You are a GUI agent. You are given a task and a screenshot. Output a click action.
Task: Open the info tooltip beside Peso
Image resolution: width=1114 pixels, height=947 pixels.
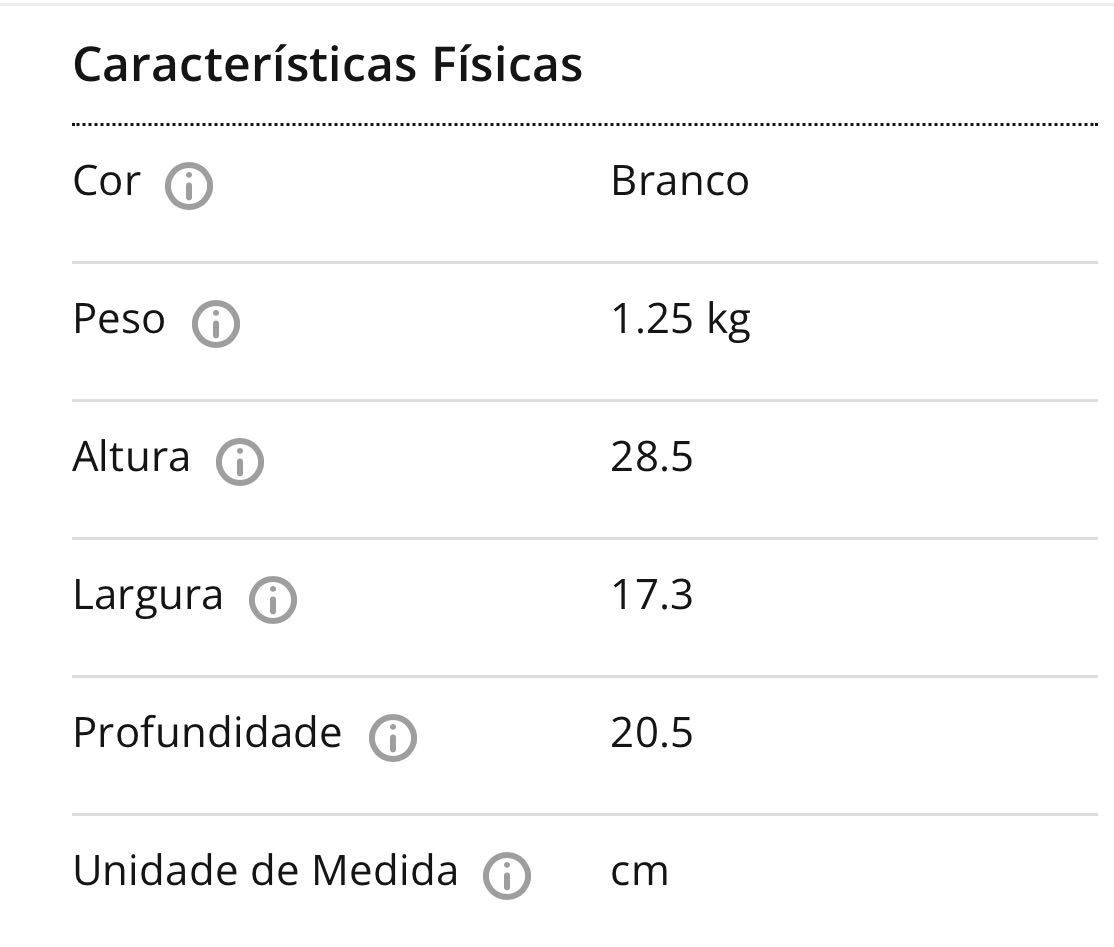[216, 324]
